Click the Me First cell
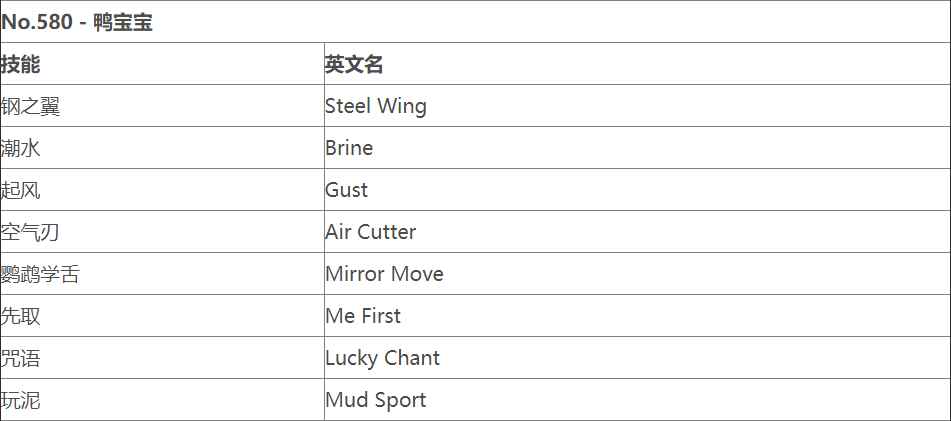The width and height of the screenshot is (951, 421). (363, 316)
